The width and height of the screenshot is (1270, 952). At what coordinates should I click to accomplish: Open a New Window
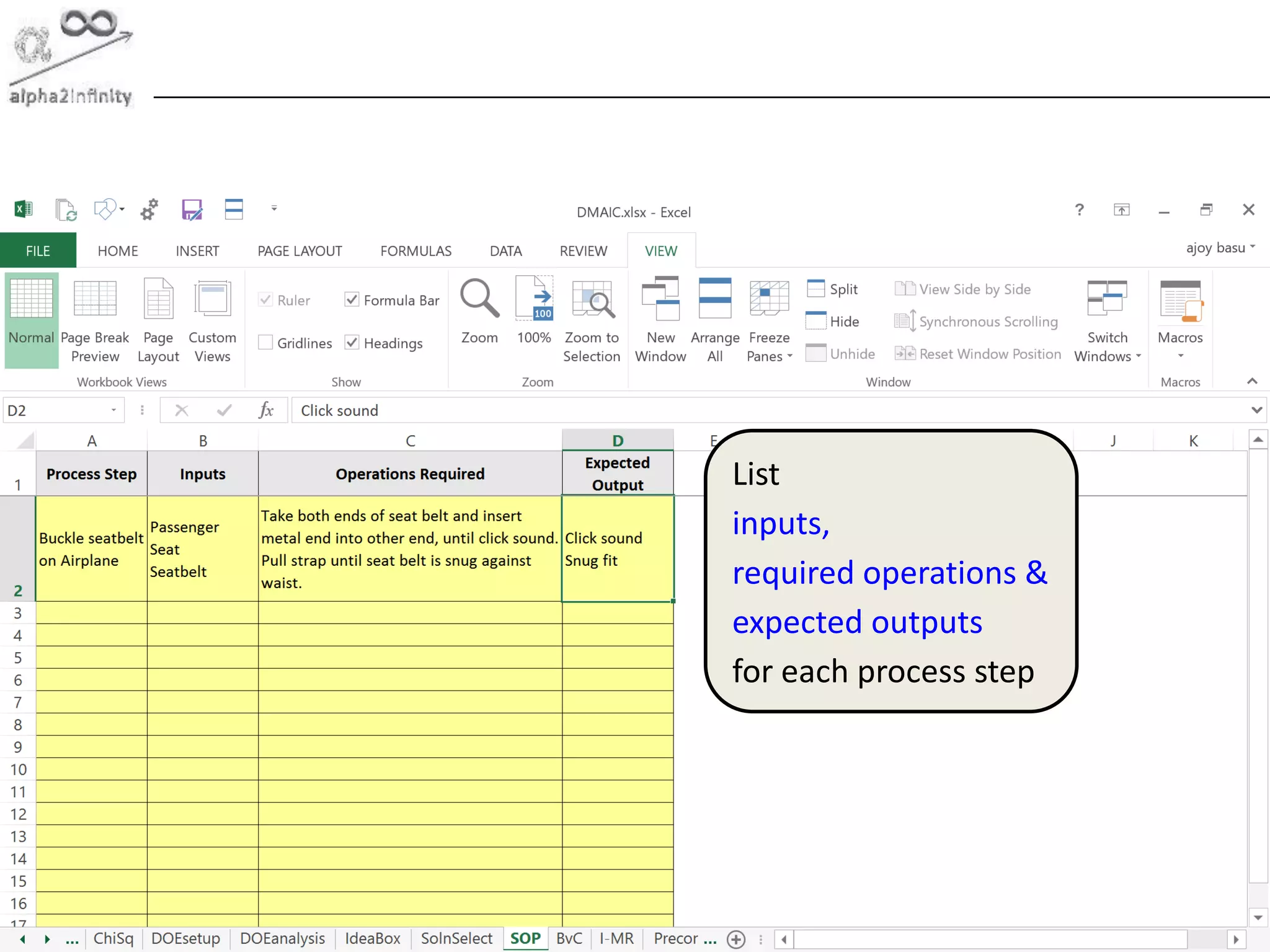click(x=660, y=319)
